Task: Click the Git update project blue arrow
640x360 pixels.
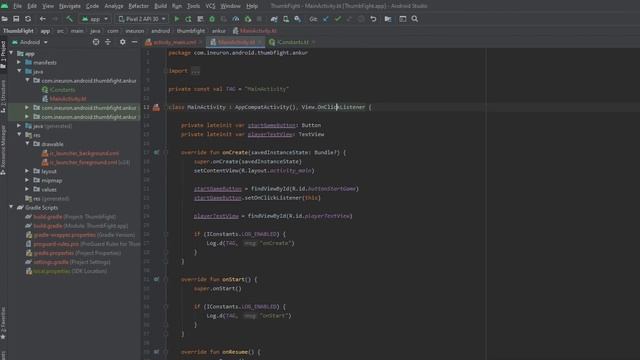Action: 325,19
